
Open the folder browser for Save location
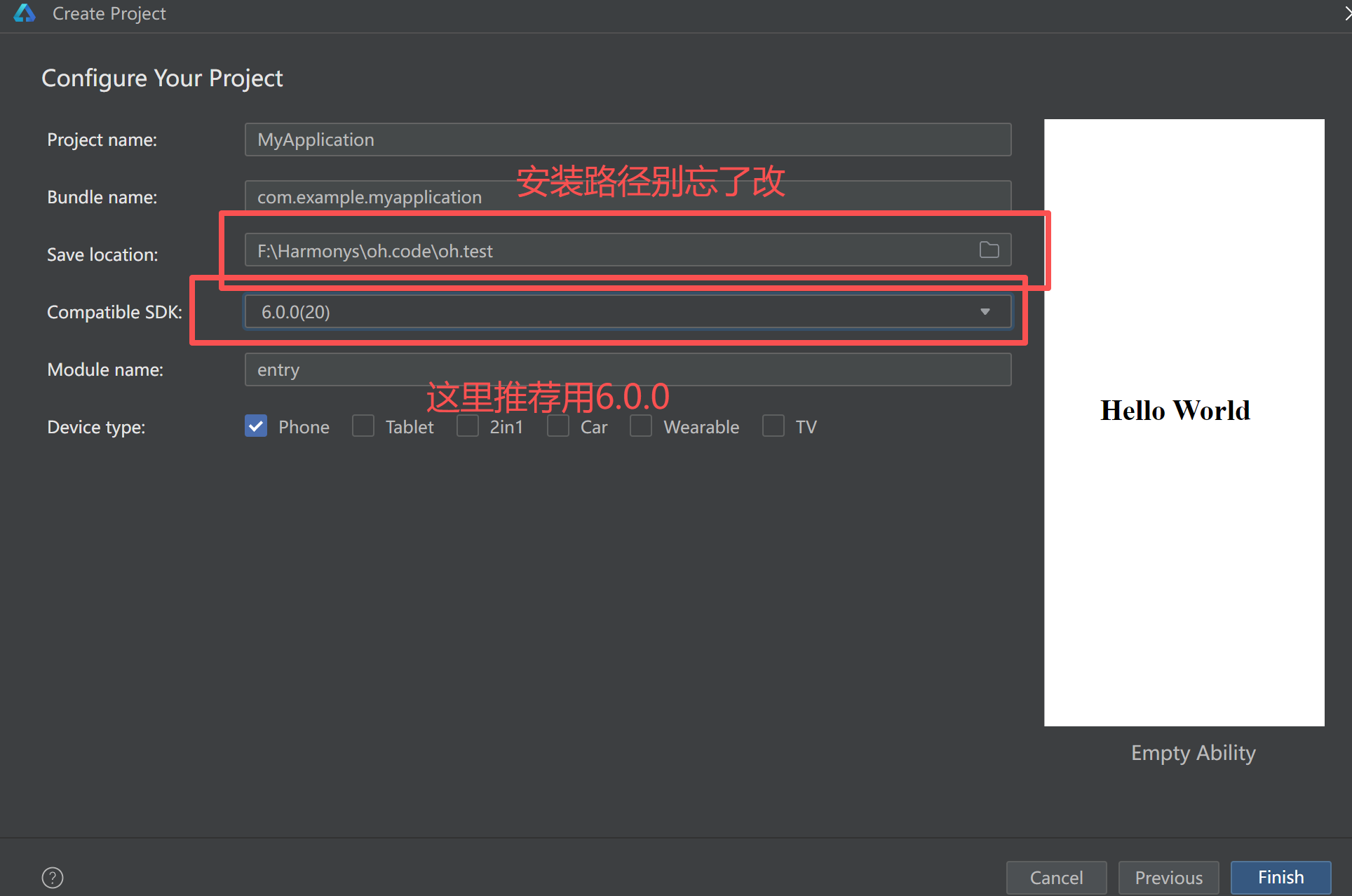click(989, 250)
